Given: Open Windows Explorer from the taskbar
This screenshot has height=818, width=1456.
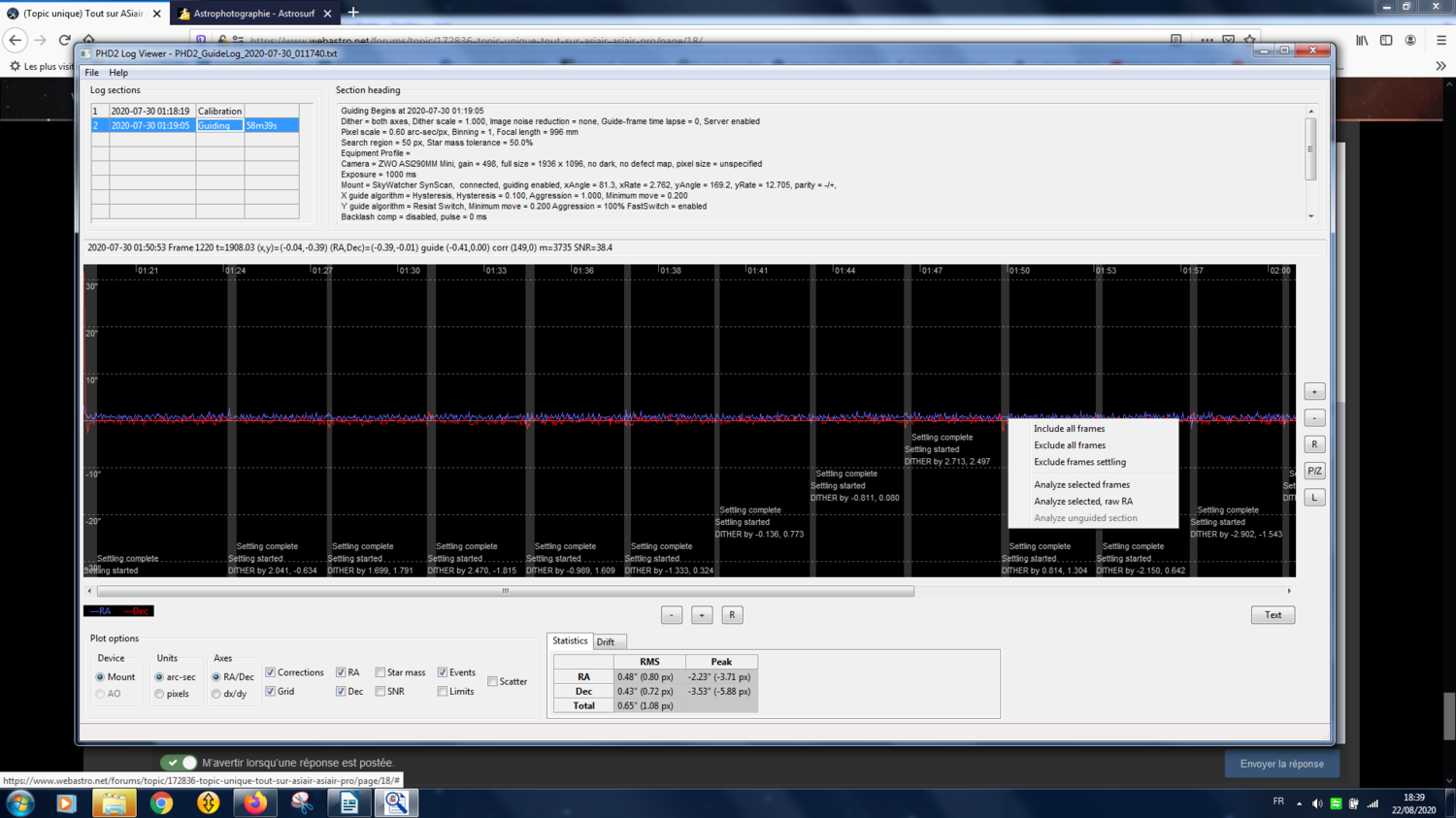Looking at the screenshot, I should click(x=114, y=802).
